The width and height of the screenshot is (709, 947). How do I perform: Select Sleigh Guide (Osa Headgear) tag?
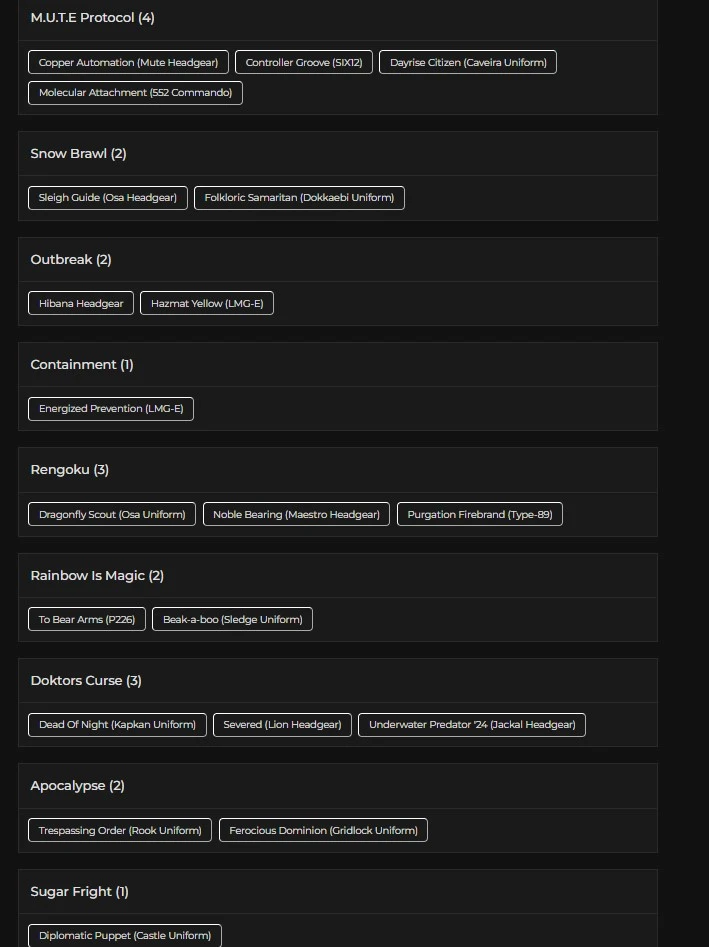pyautogui.click(x=108, y=198)
